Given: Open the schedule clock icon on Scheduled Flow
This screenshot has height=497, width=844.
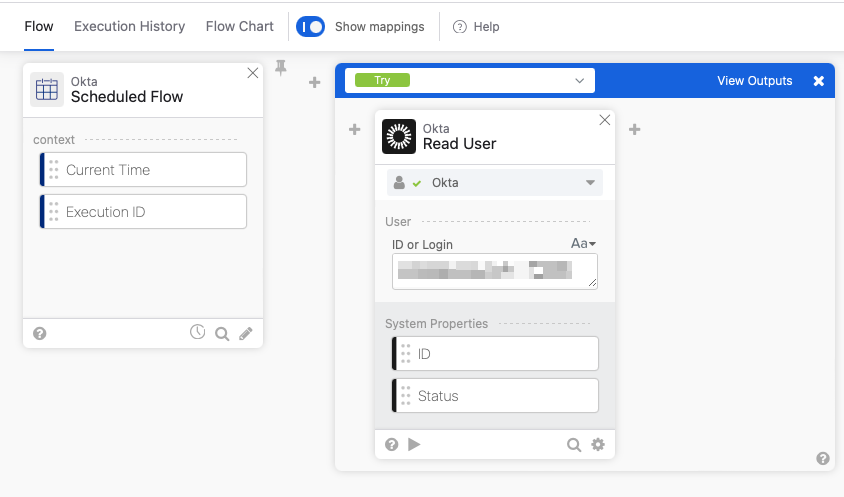Looking at the screenshot, I should coord(198,332).
